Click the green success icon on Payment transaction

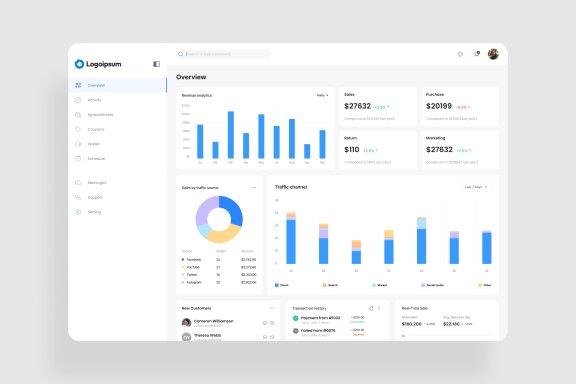pyautogui.click(x=296, y=319)
